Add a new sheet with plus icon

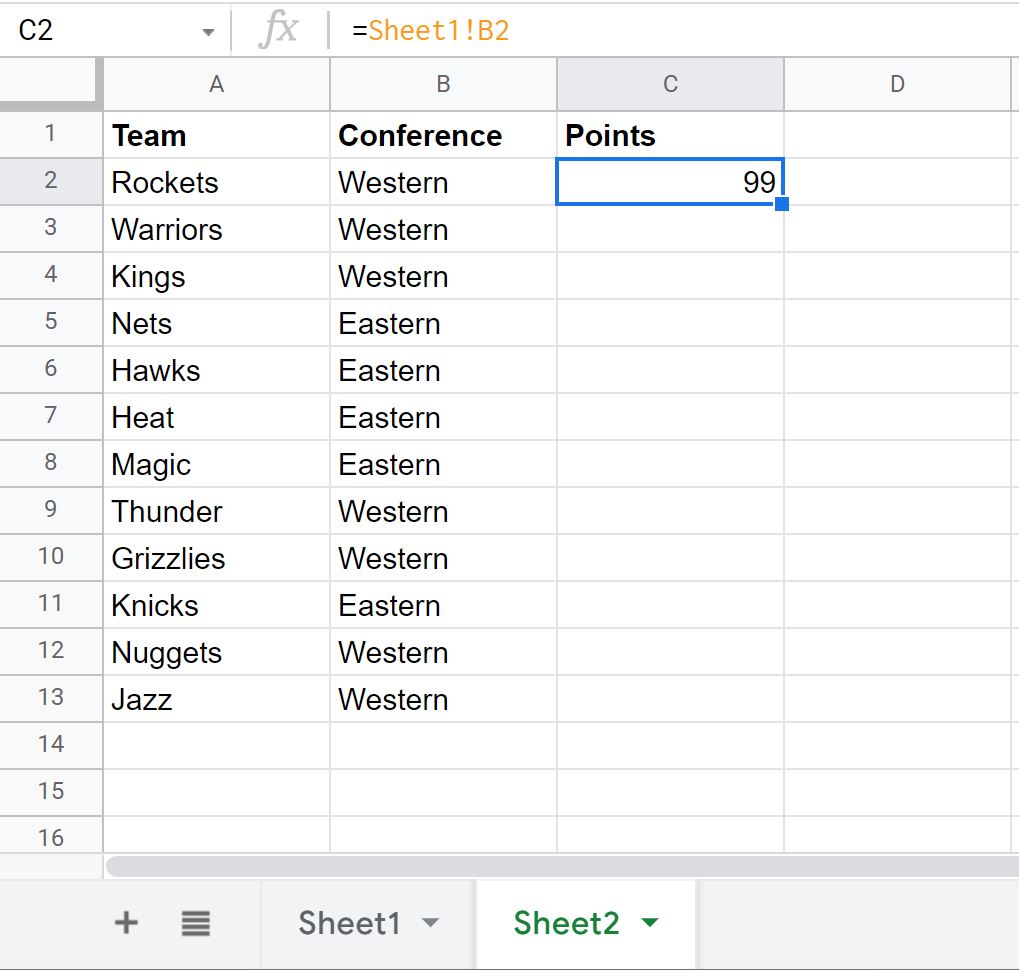[x=126, y=923]
